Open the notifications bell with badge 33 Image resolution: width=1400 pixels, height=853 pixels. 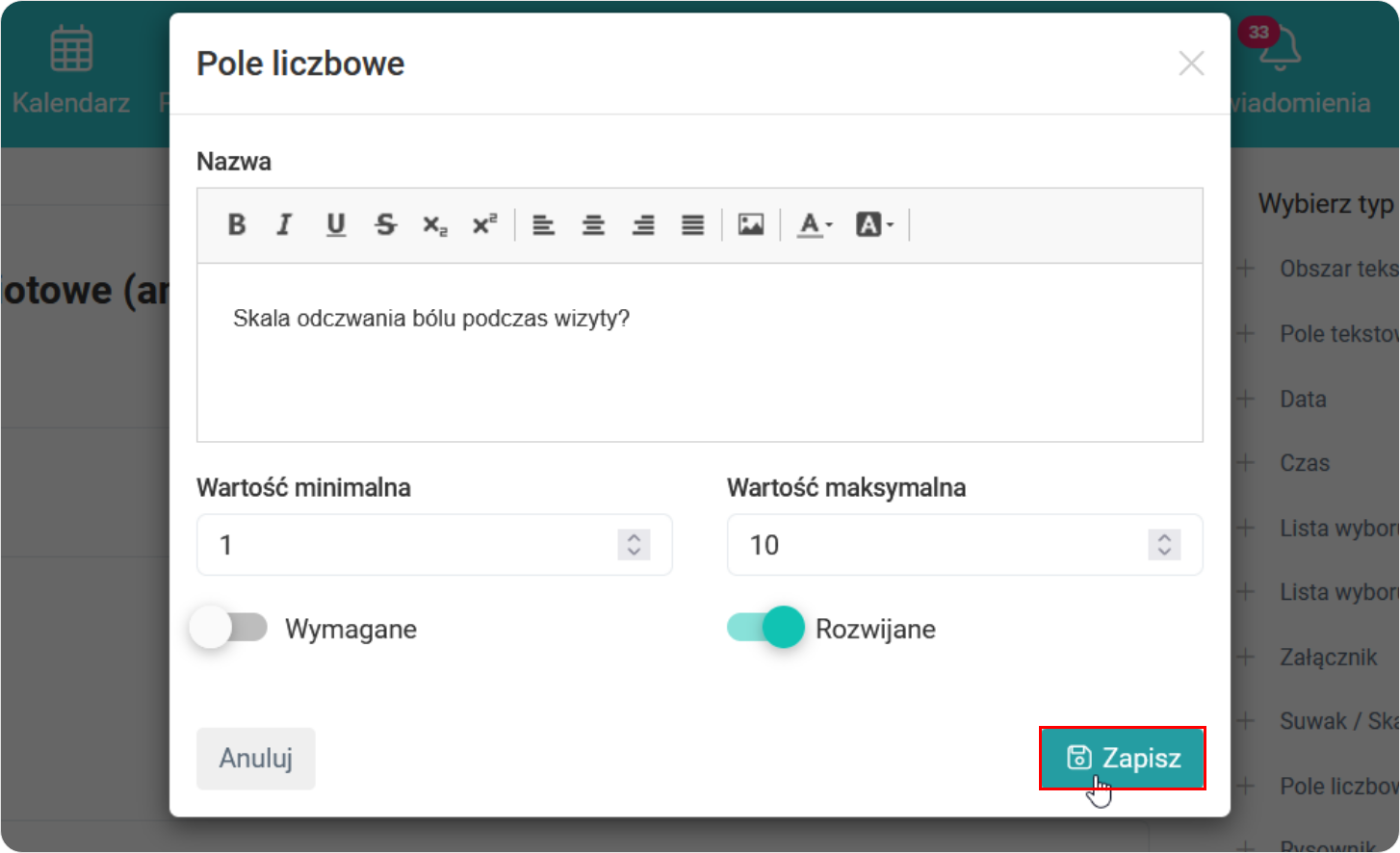coord(1279,48)
